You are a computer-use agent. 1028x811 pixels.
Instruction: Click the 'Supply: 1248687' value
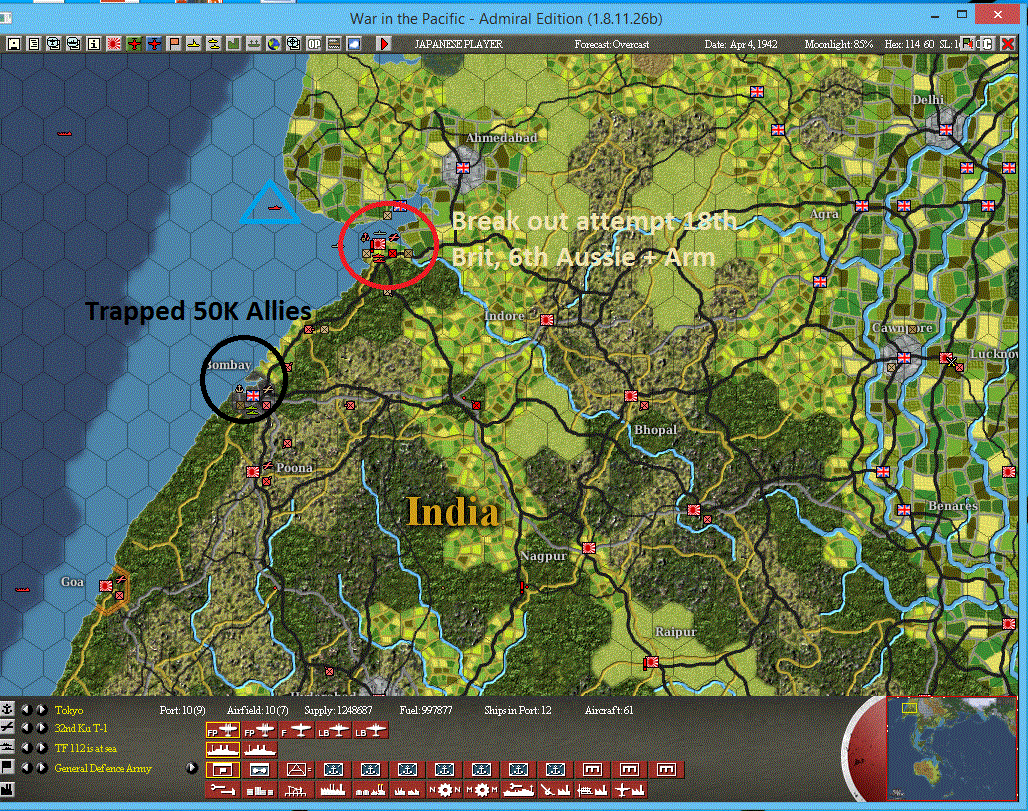pos(338,710)
